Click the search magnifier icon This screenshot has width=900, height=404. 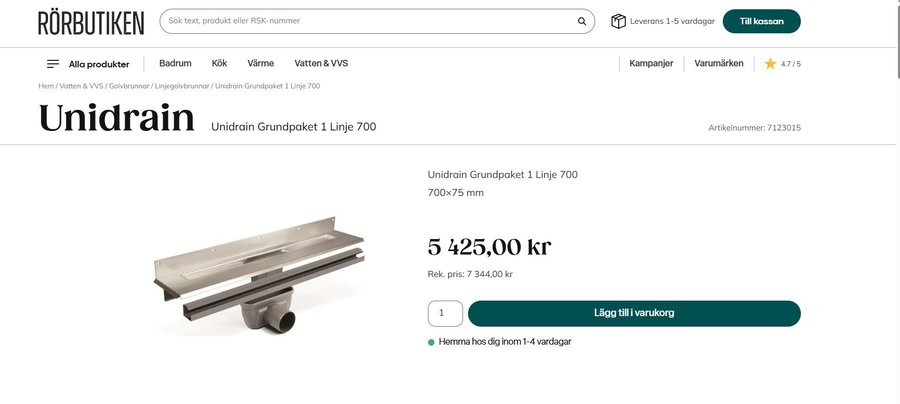(x=582, y=21)
